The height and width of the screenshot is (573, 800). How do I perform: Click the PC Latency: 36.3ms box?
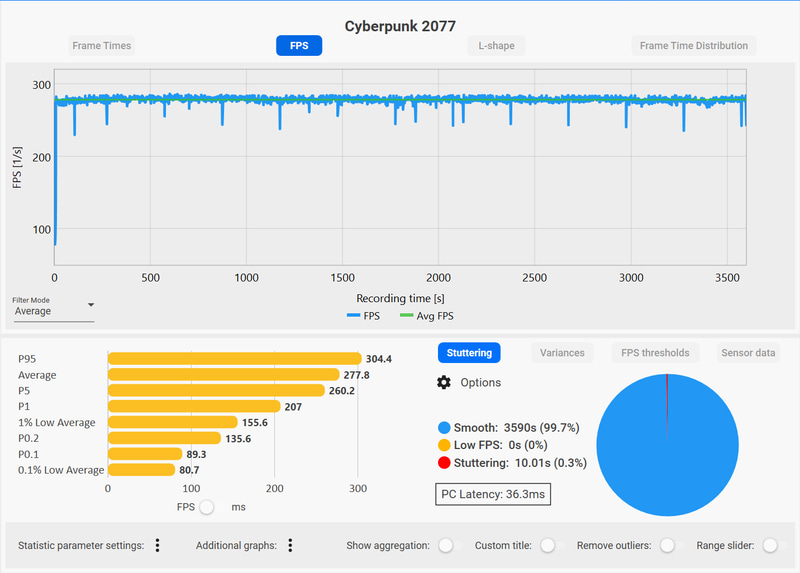click(x=493, y=494)
